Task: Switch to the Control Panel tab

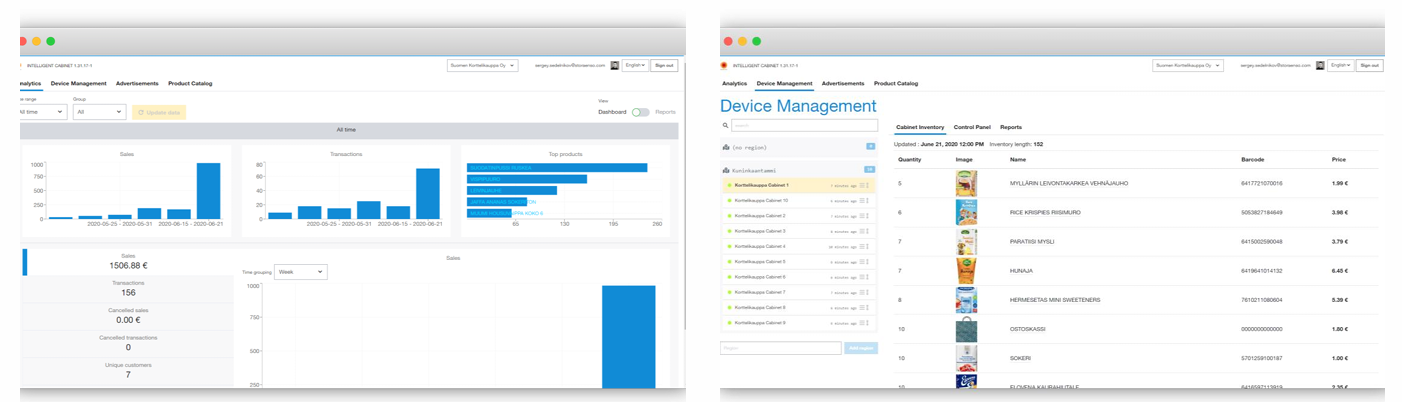Action: [972, 127]
